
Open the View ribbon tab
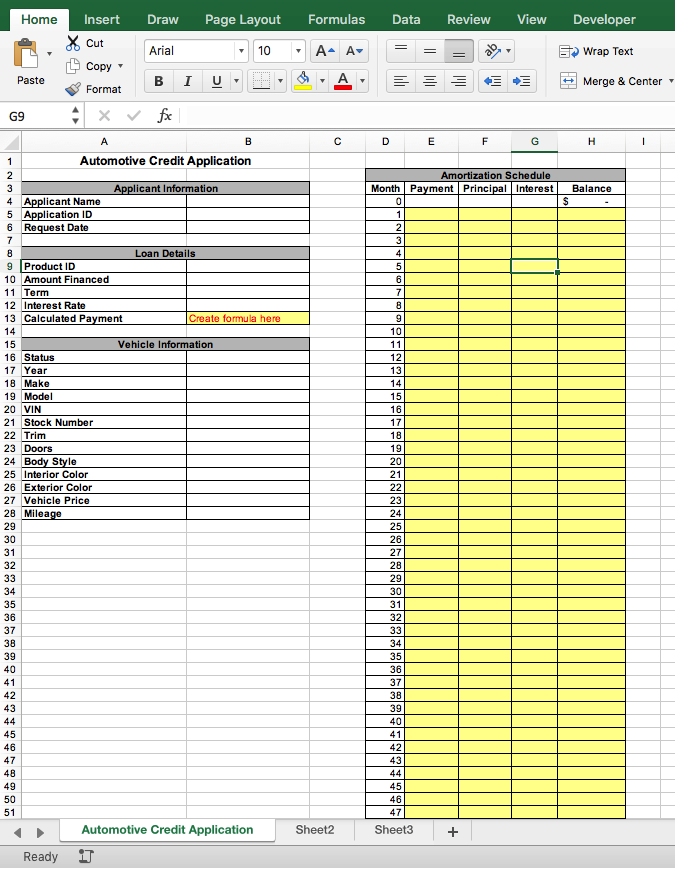pyautogui.click(x=531, y=19)
